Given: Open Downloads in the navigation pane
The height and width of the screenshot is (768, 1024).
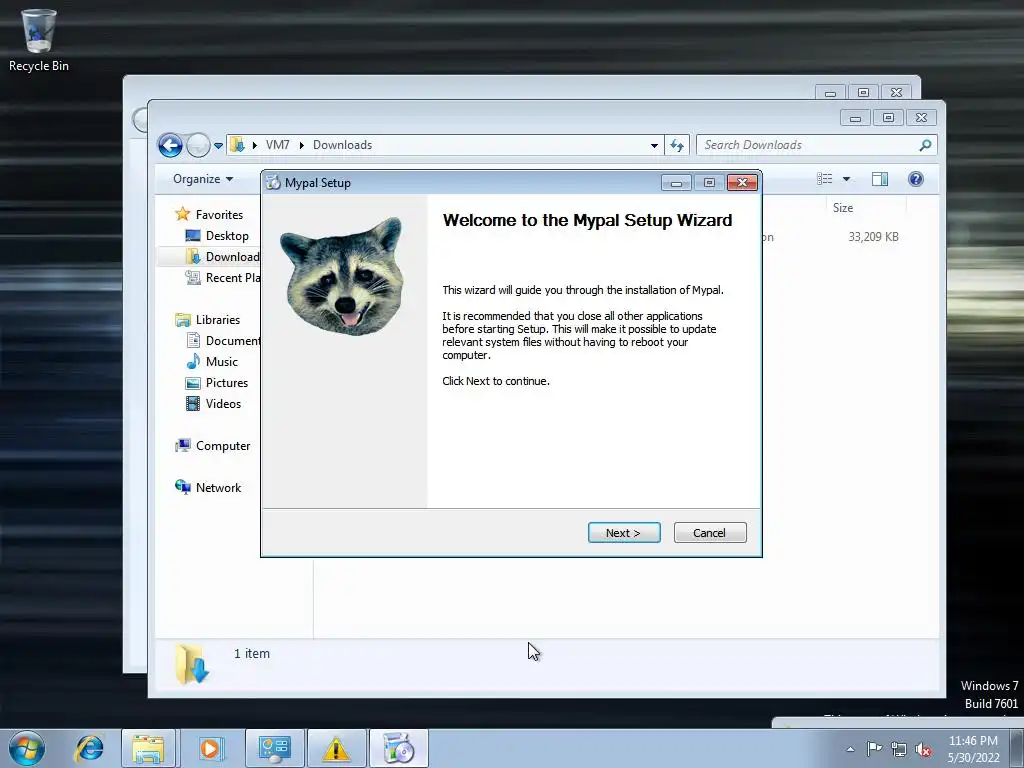Looking at the screenshot, I should tap(232, 257).
